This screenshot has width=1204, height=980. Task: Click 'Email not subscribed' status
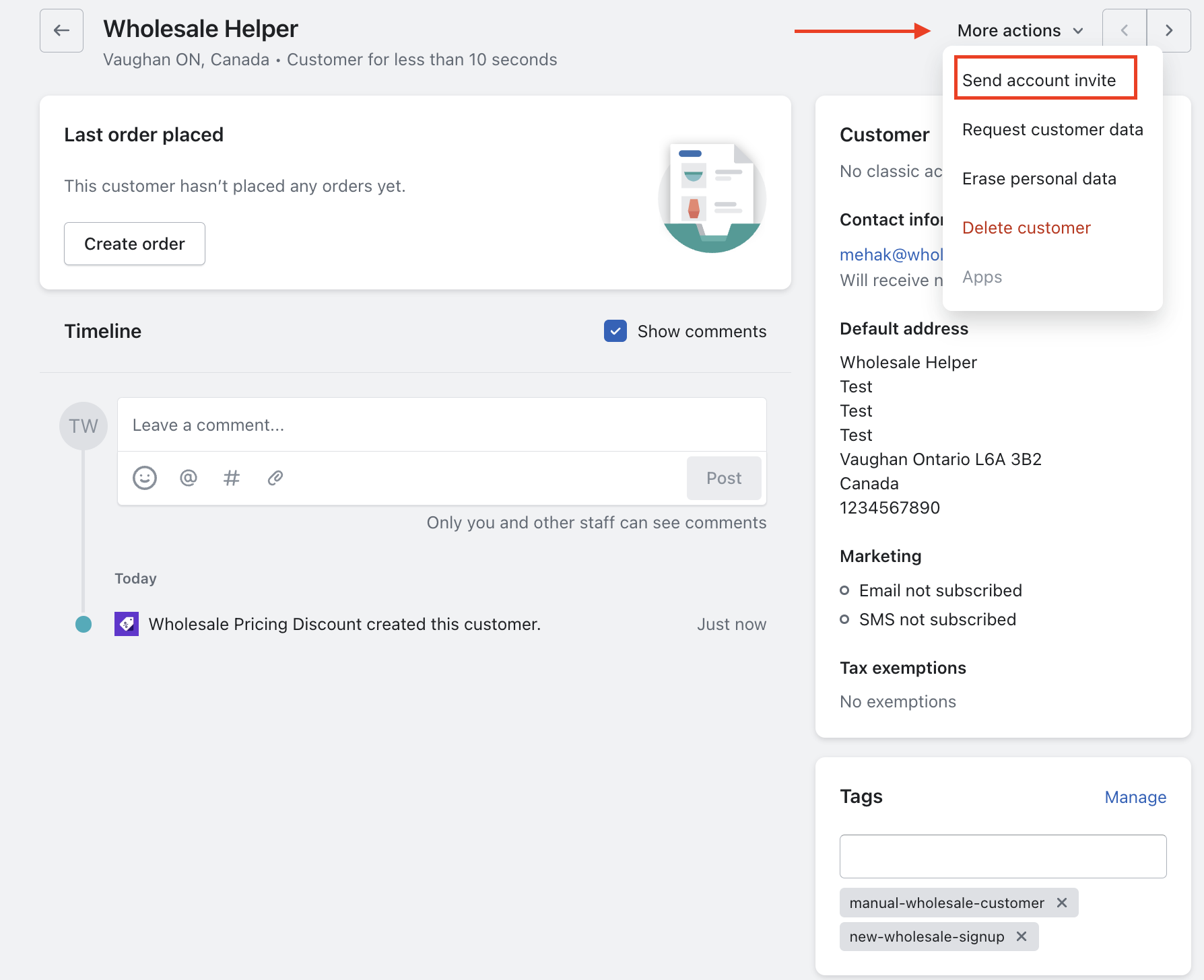tap(940, 590)
